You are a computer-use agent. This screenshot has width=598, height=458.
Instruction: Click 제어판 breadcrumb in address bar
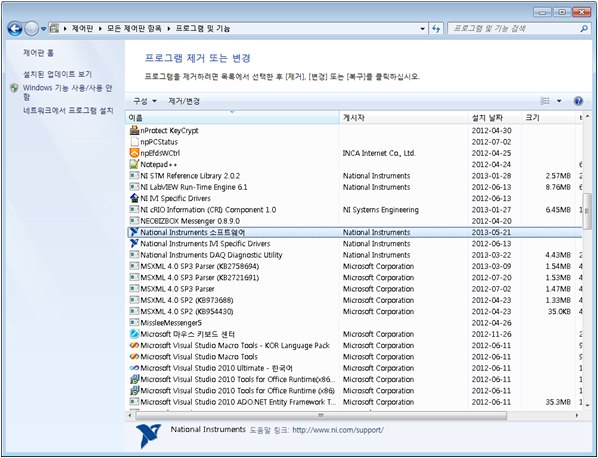pyautogui.click(x=82, y=29)
